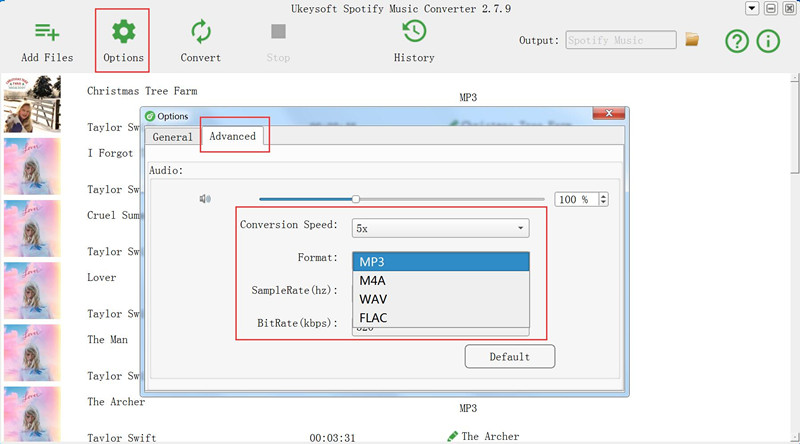The height and width of the screenshot is (444, 800).
Task: Click the main list vertical scrollbar
Action: coord(794,128)
